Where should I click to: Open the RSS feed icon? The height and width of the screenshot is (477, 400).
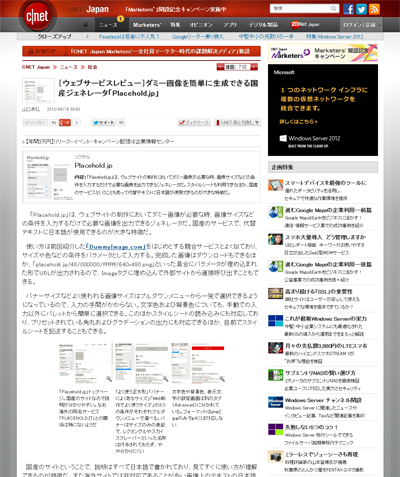pos(374,9)
